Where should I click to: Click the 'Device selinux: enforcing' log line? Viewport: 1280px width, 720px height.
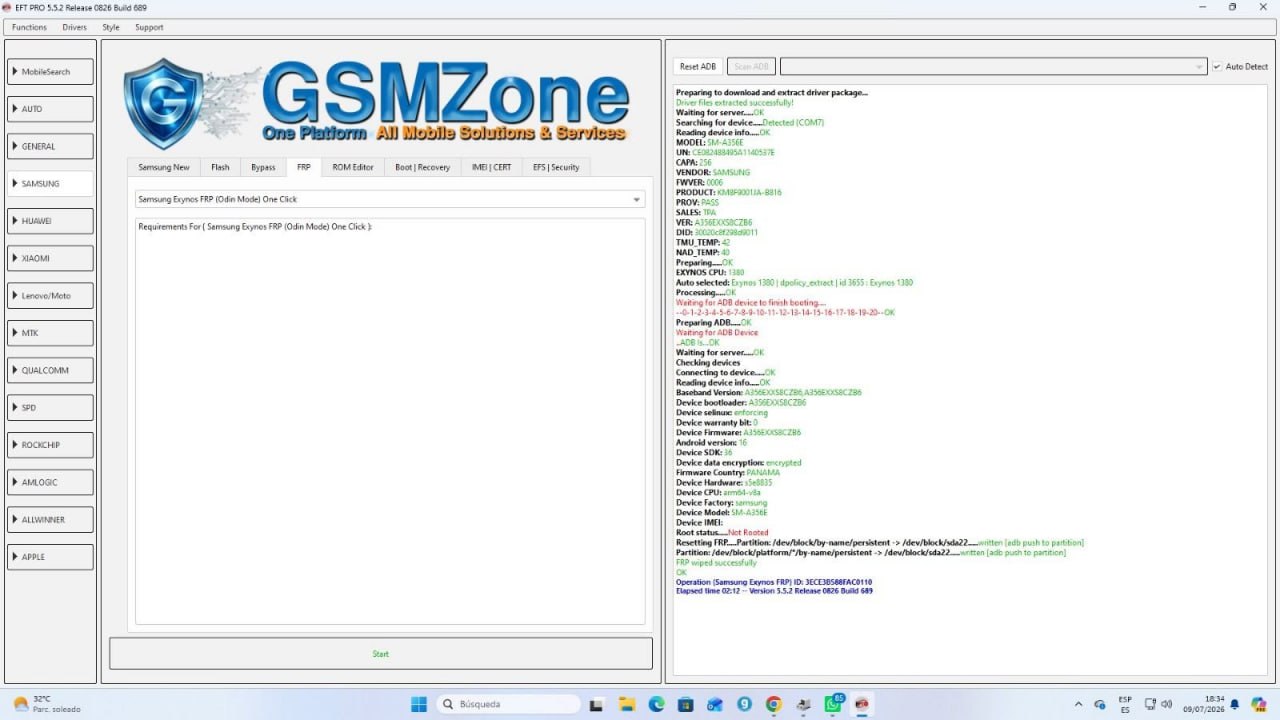coord(722,413)
